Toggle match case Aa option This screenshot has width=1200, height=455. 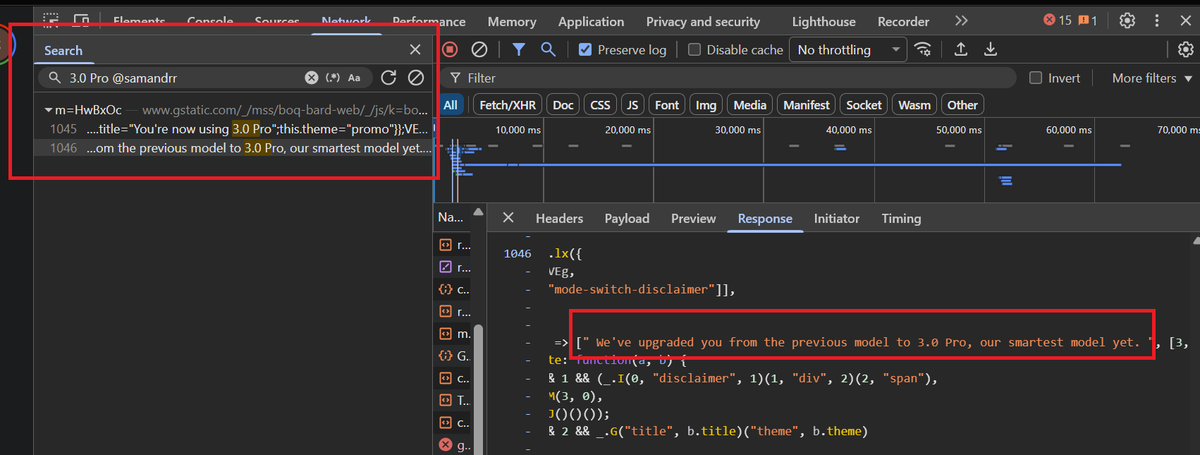(354, 77)
